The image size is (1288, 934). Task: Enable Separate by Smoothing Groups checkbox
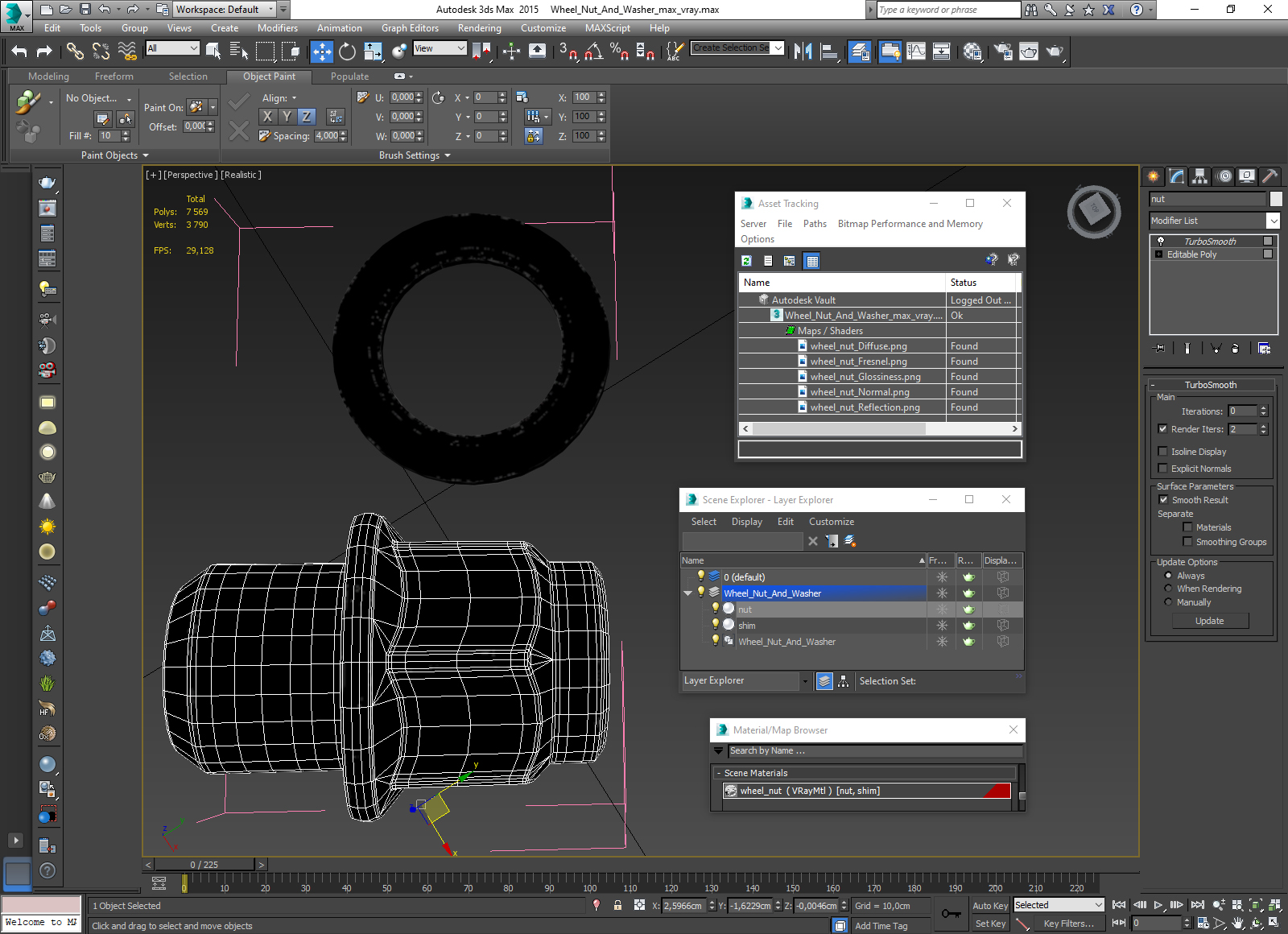point(1187,542)
